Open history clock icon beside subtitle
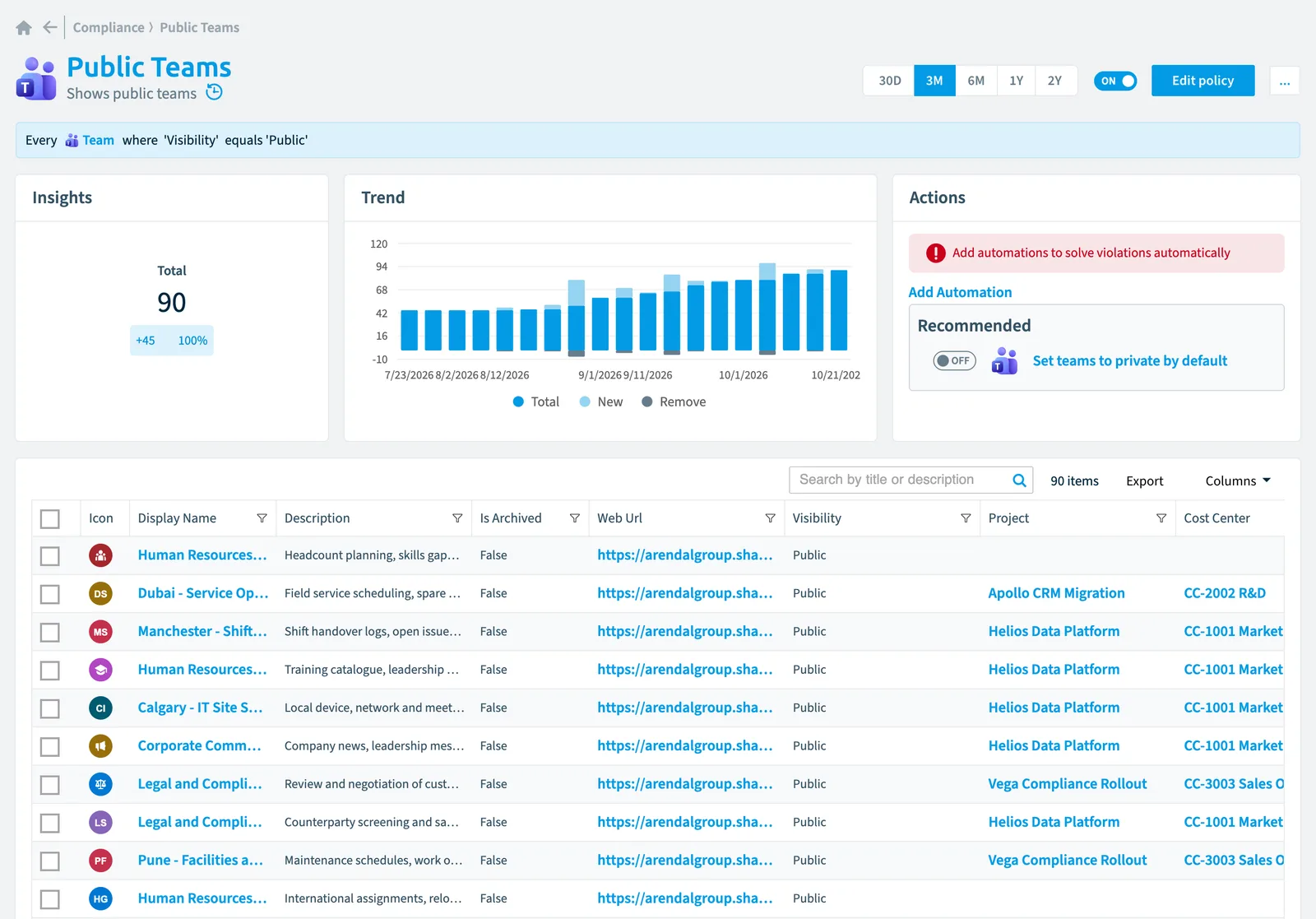Screen dimensions: 1316x919 point(214,92)
